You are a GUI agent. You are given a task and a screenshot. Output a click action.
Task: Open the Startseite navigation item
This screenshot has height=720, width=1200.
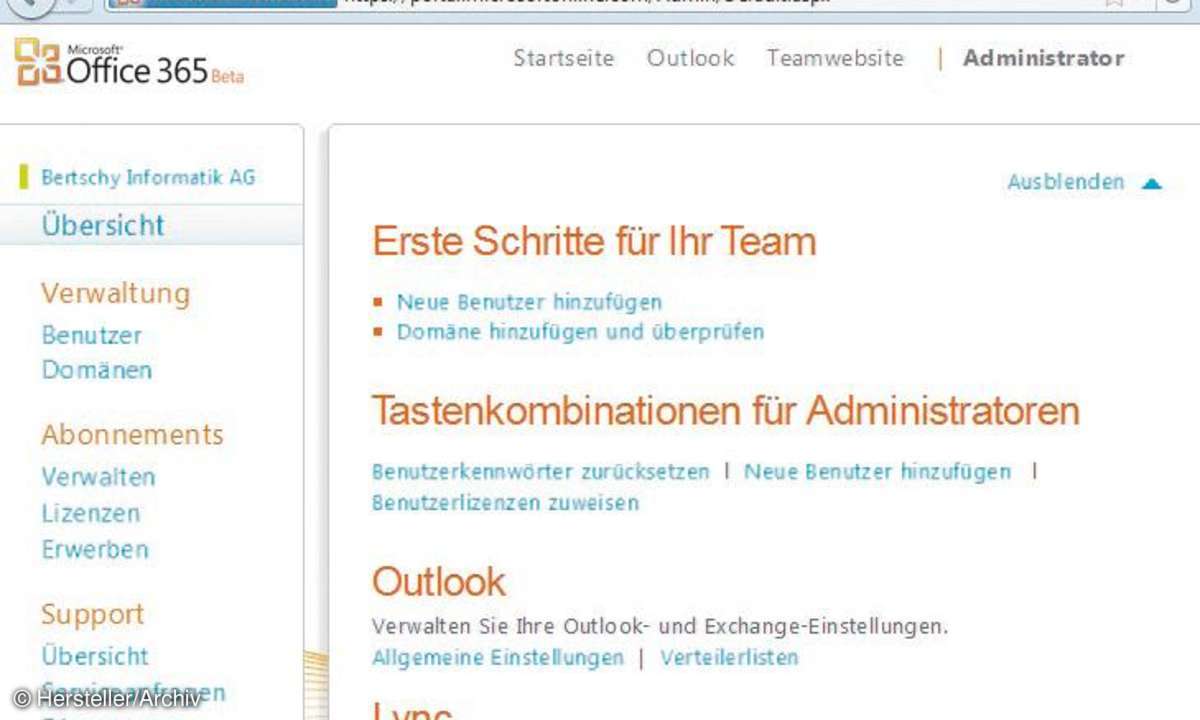click(x=564, y=58)
